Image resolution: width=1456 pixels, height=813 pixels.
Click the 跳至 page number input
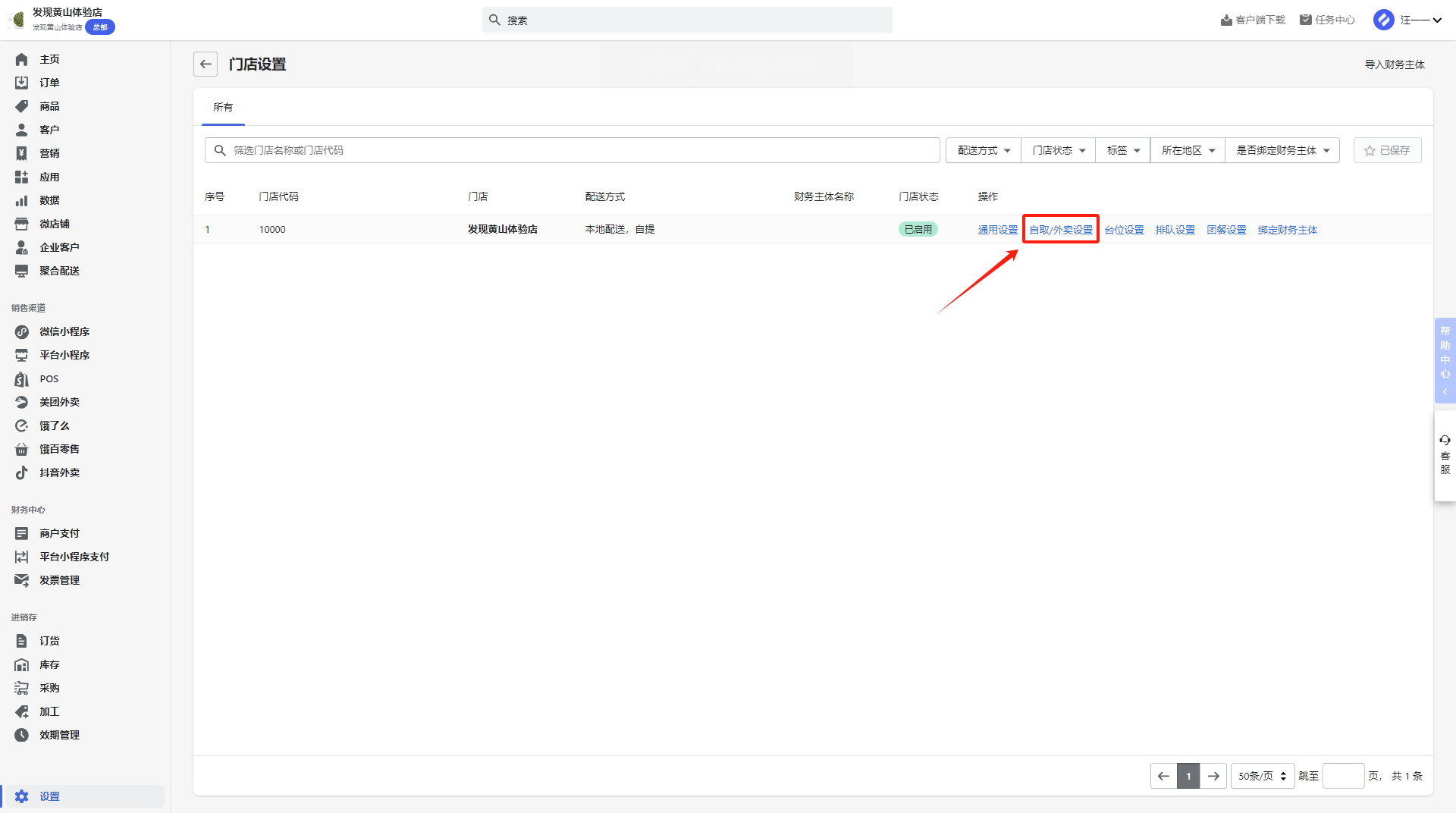click(1343, 776)
